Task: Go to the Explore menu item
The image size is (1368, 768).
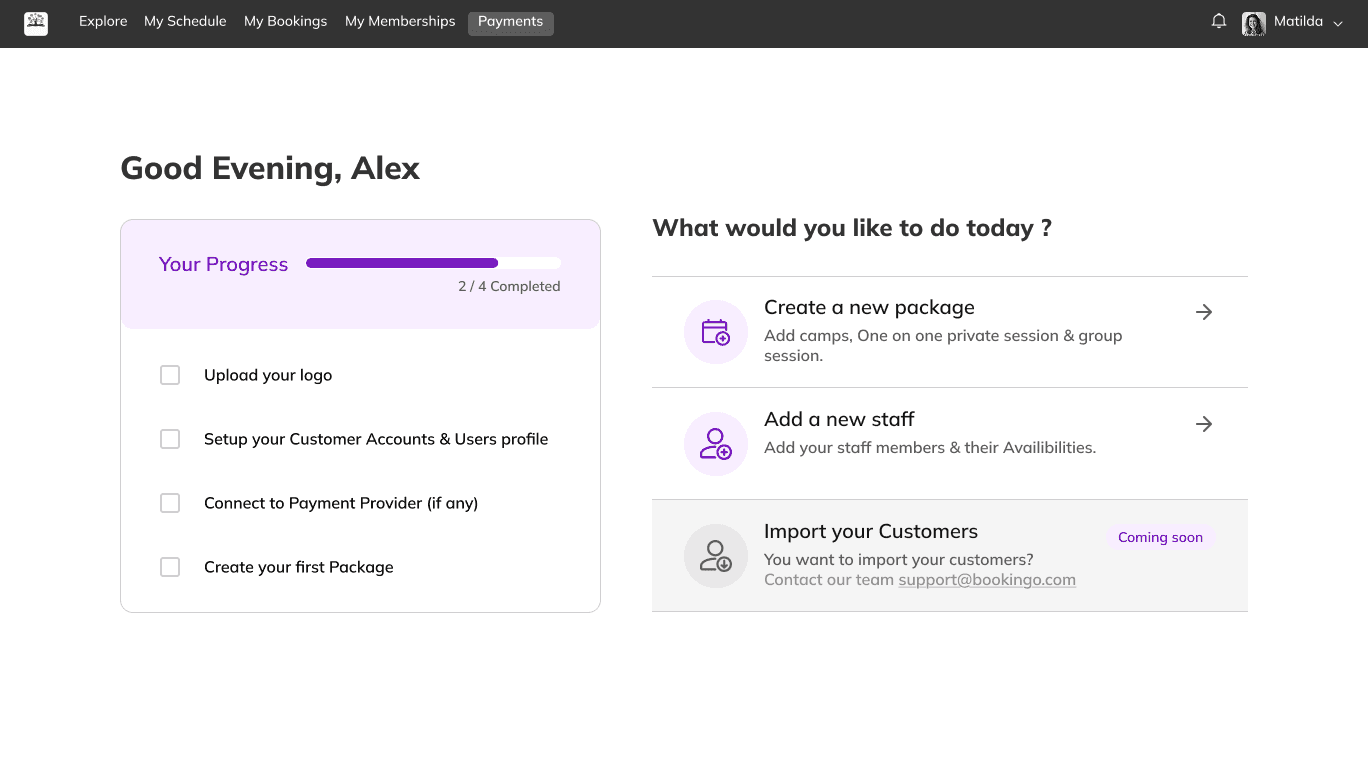Action: coord(103,21)
